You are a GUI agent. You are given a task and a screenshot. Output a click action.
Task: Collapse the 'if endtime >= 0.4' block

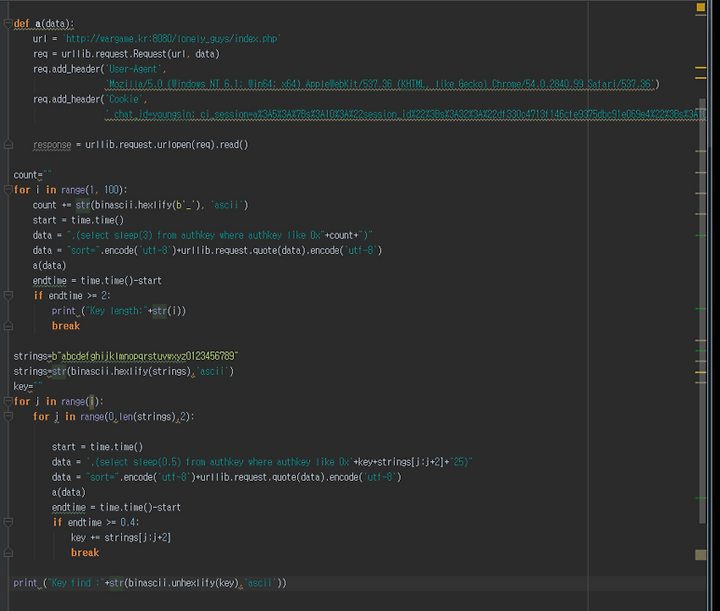tap(8, 522)
